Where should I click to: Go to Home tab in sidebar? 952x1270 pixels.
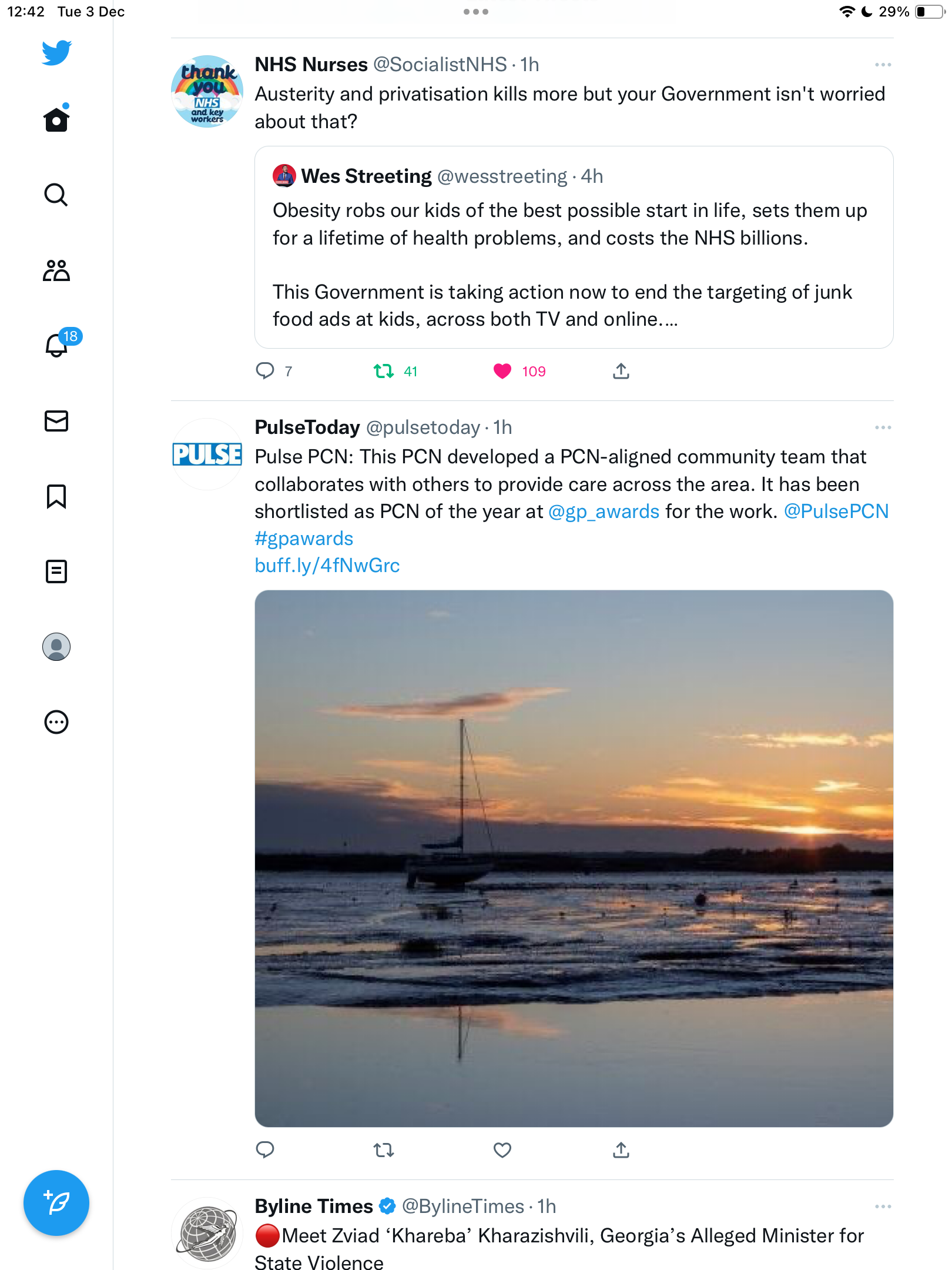pos(56,119)
